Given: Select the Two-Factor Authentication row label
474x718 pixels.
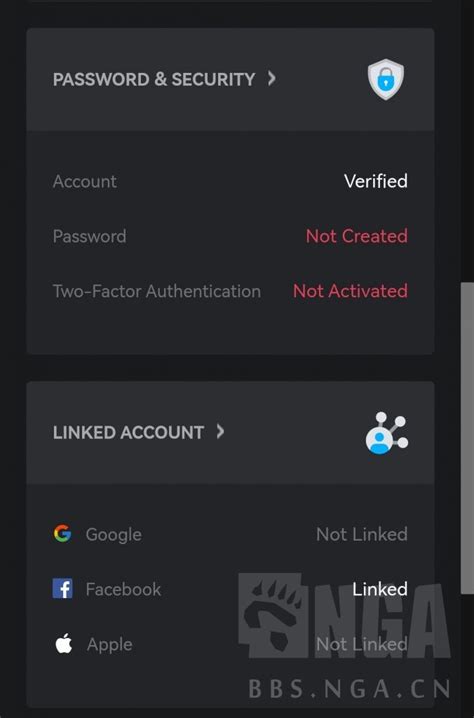Looking at the screenshot, I should point(157,291).
